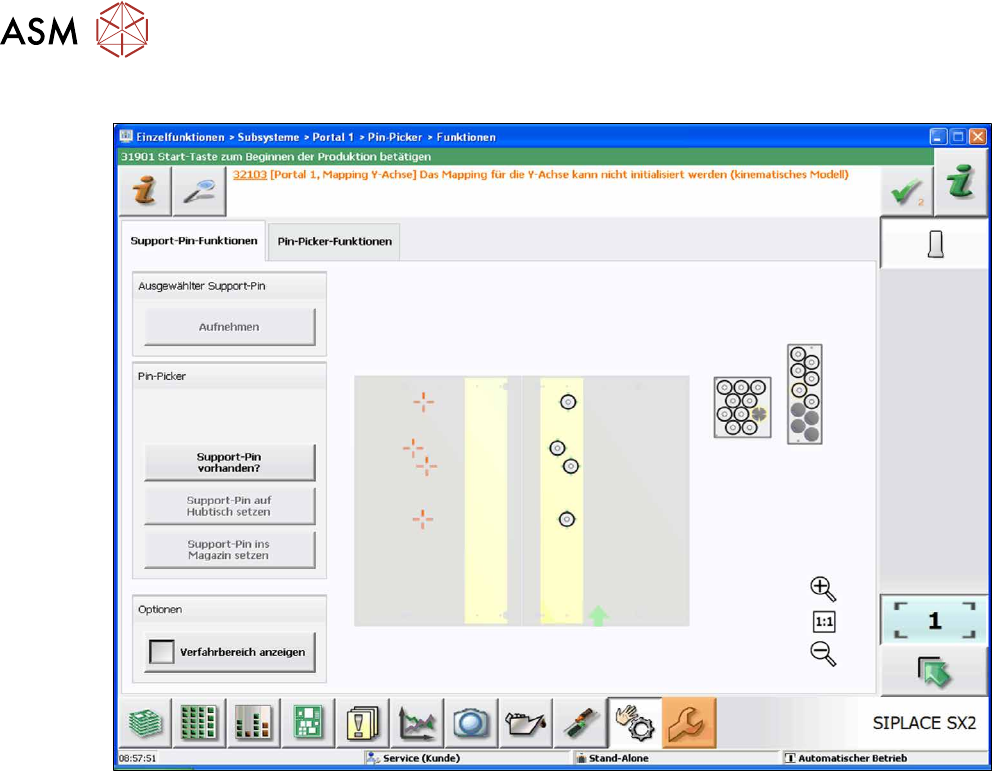
Task: Click the 08:57:51 time display
Action: pyautogui.click(x=137, y=758)
